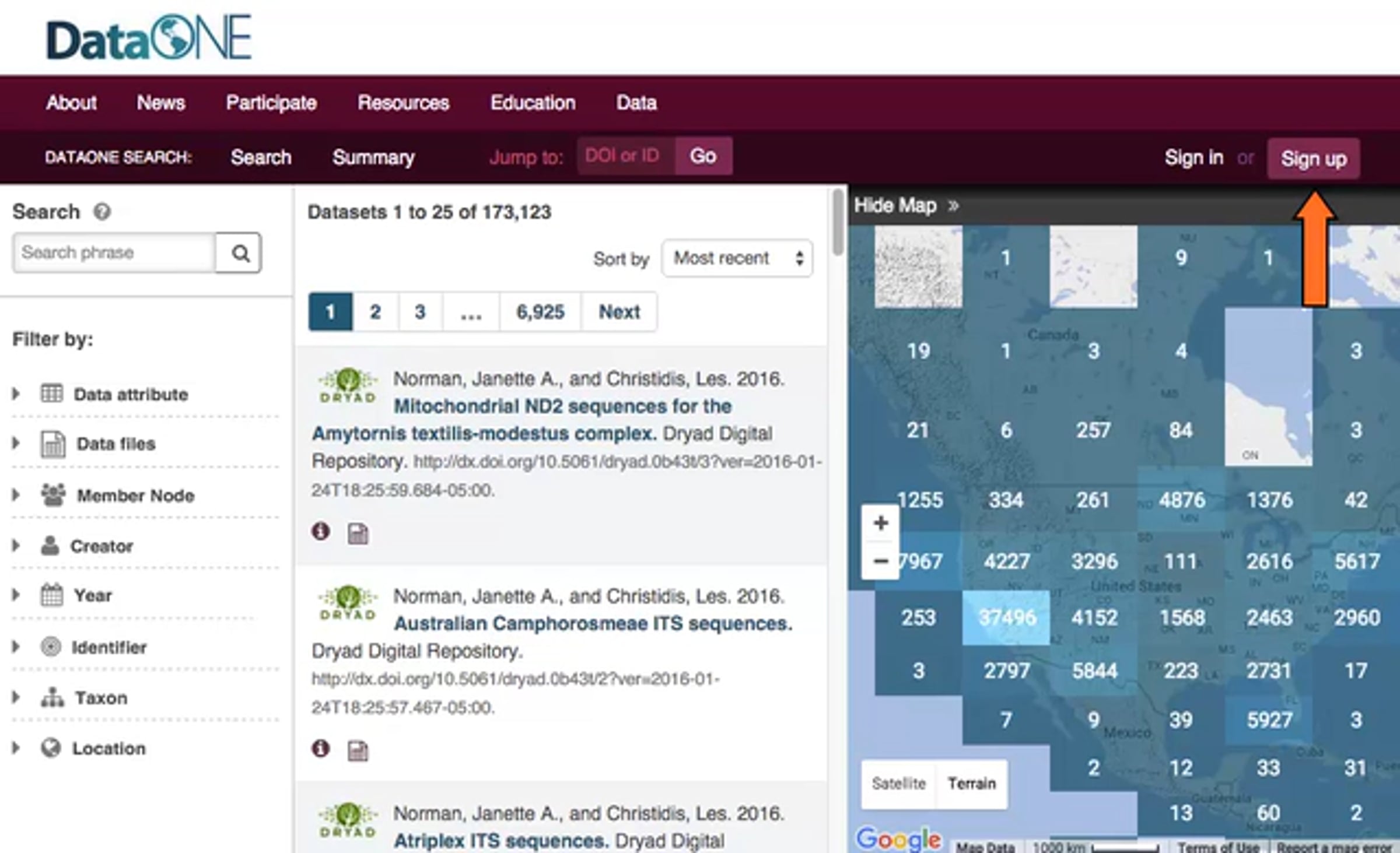1400x853 pixels.
Task: Open the Education menu
Action: tap(533, 103)
